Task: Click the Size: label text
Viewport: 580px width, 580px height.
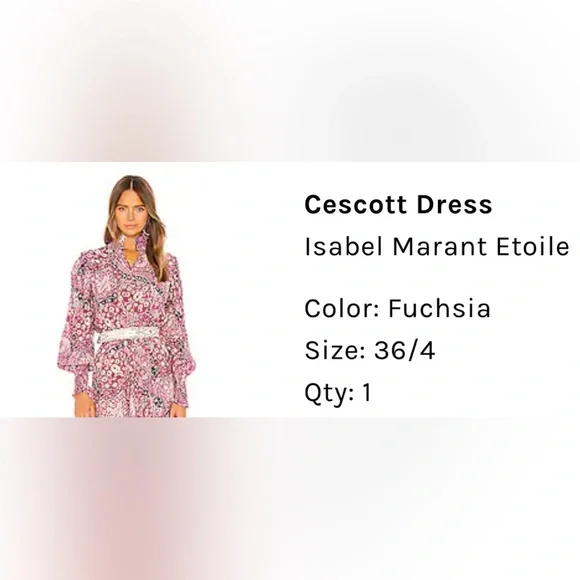Action: pos(335,350)
